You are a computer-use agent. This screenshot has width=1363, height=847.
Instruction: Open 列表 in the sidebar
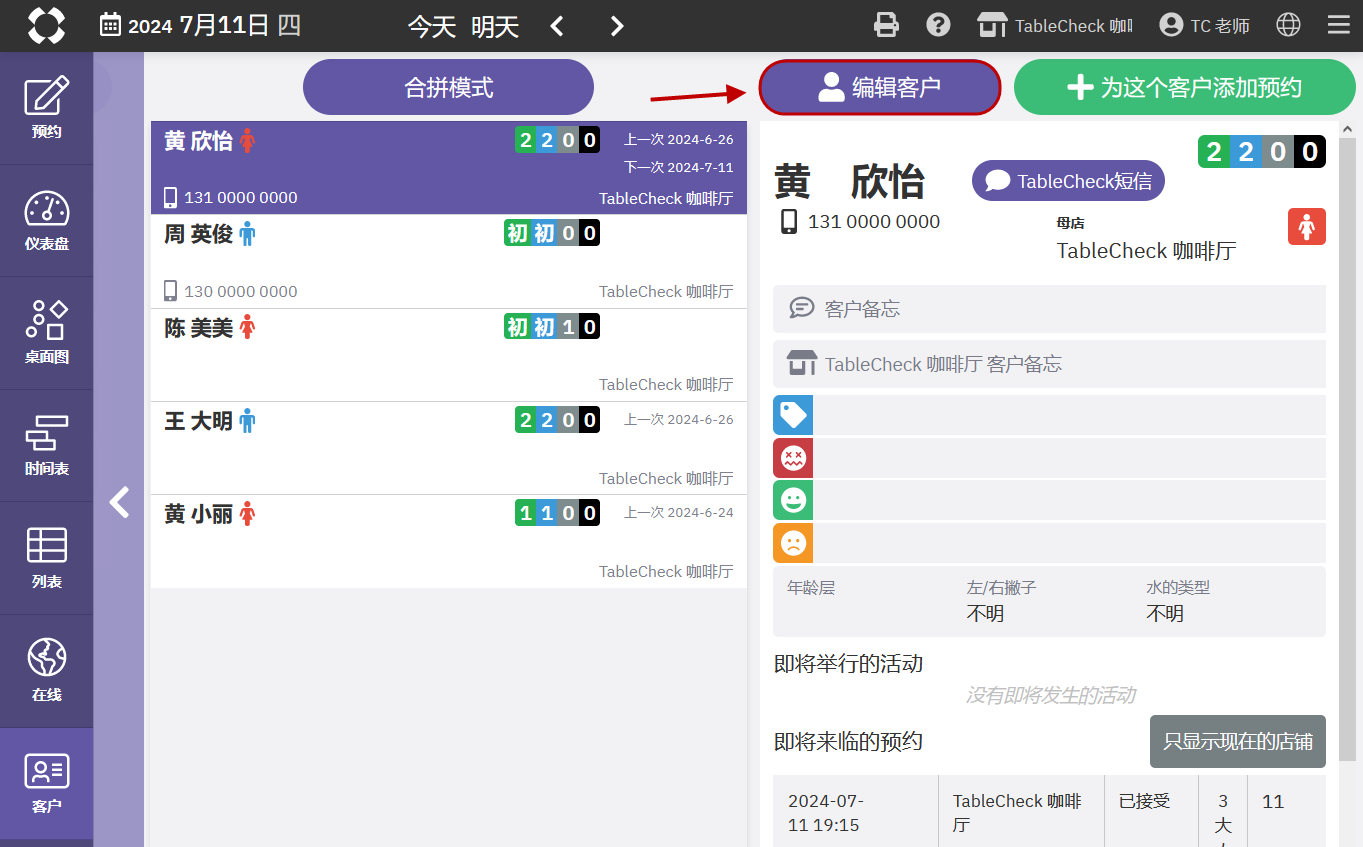pos(46,558)
